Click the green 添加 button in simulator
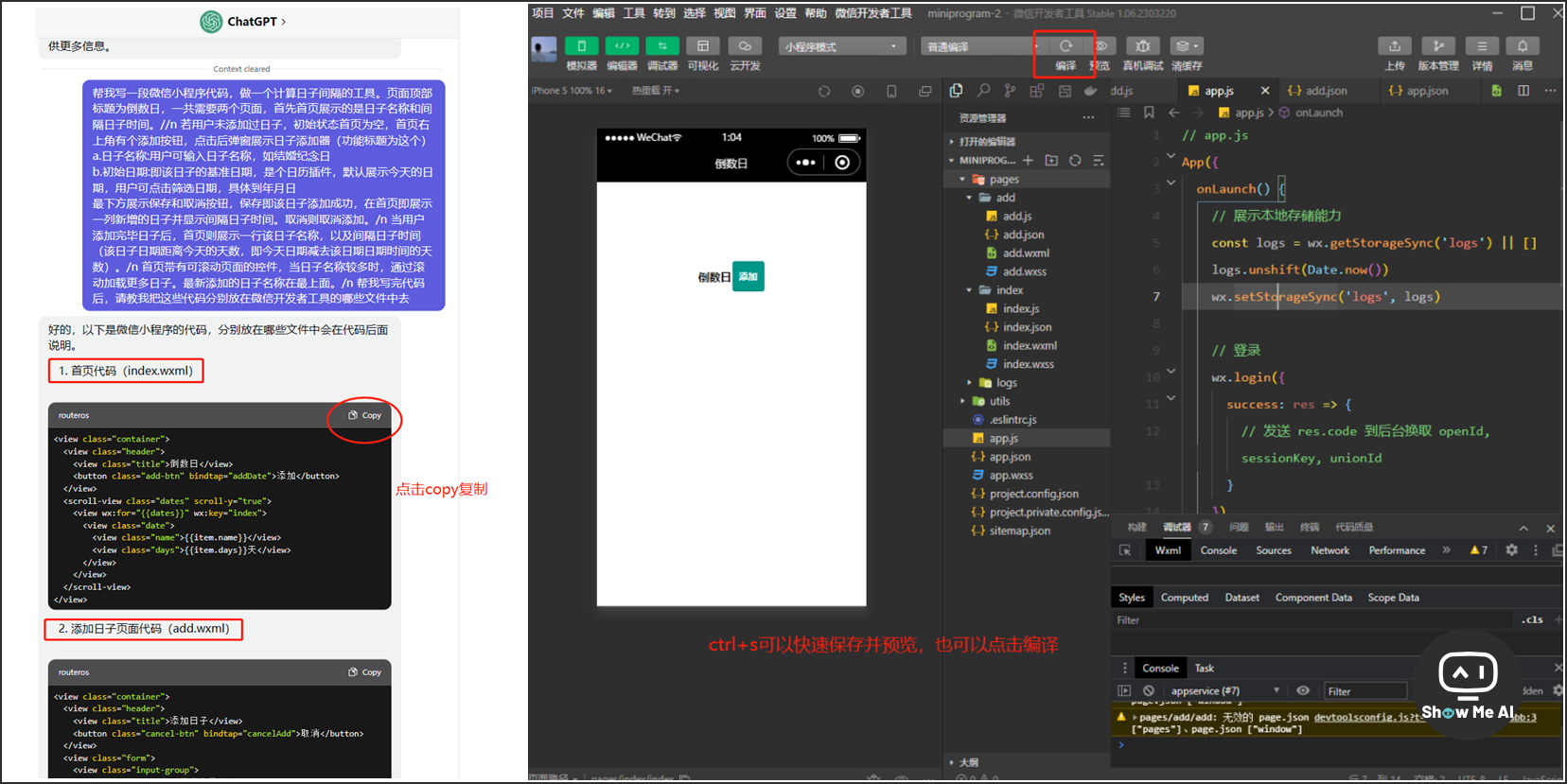The width and height of the screenshot is (1567, 784). click(x=748, y=276)
